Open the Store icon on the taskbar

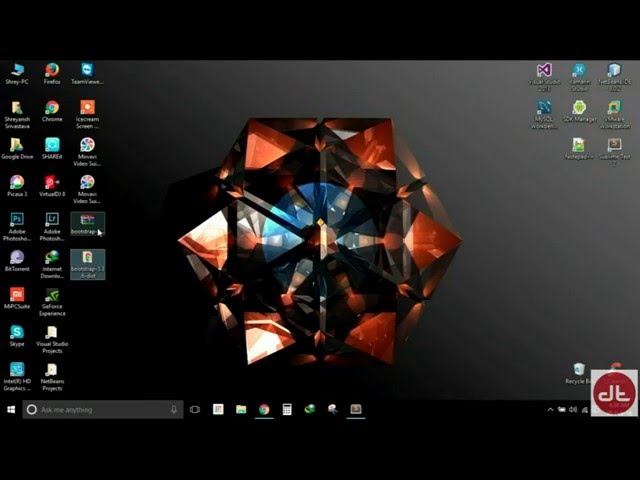tap(218, 409)
